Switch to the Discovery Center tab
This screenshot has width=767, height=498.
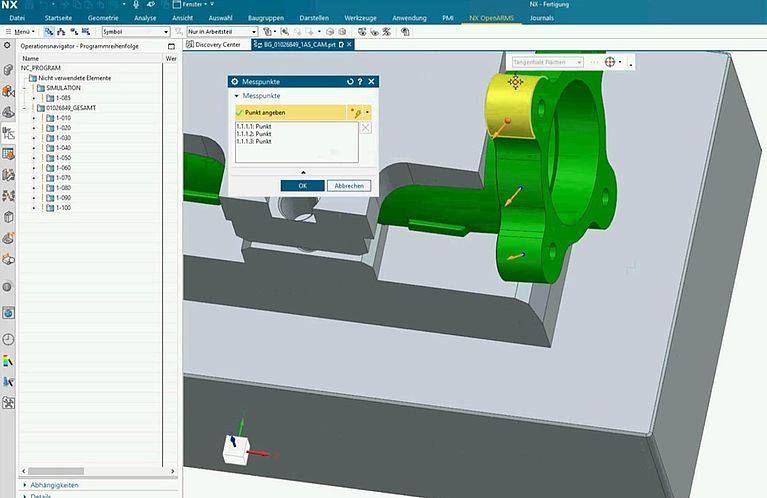[x=214, y=45]
